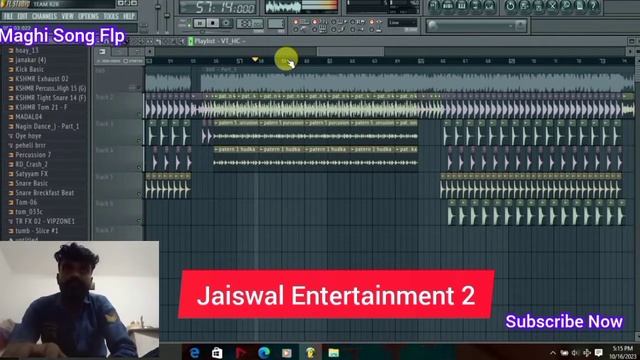Mute Track 4 using its LED
This screenshot has width=640, height=360.
[x=139, y=167]
